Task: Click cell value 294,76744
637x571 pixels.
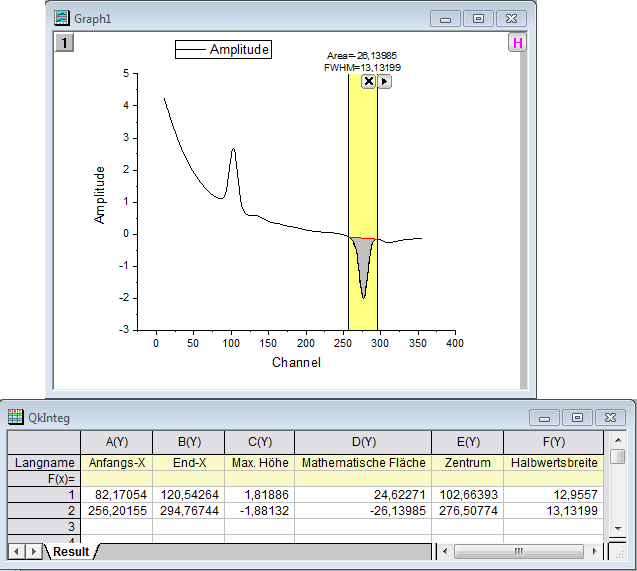Action: [188, 510]
